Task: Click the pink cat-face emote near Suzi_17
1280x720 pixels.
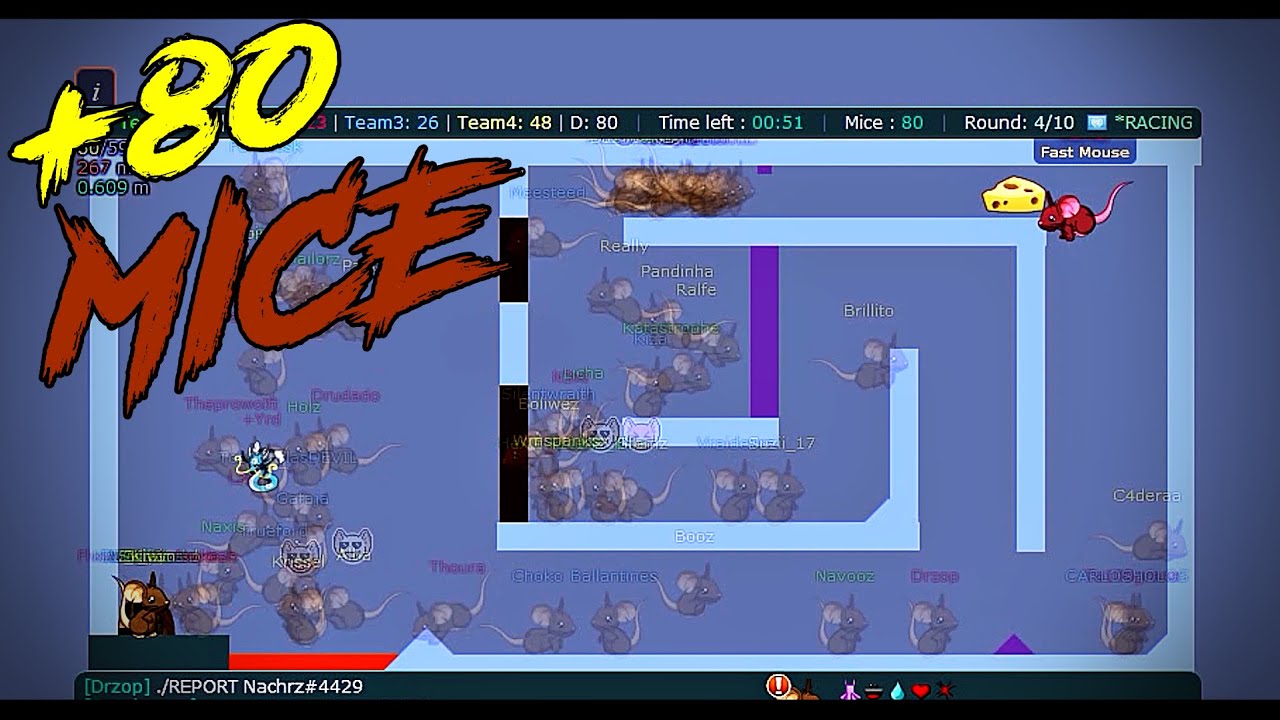Action: 641,433
